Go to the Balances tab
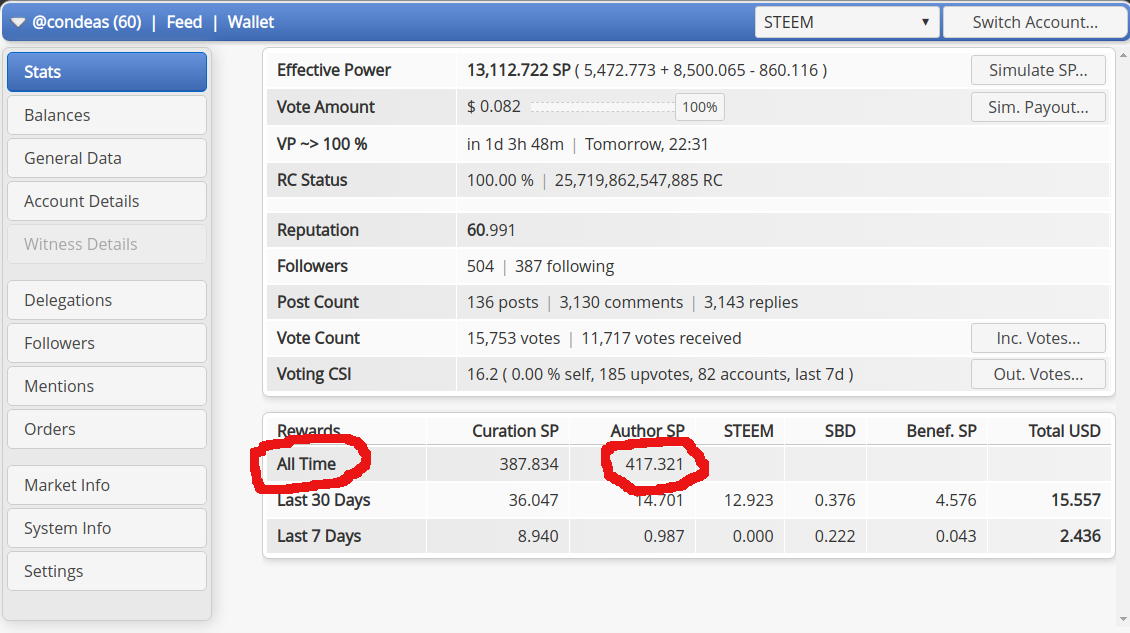The width and height of the screenshot is (1130, 633). tap(106, 115)
